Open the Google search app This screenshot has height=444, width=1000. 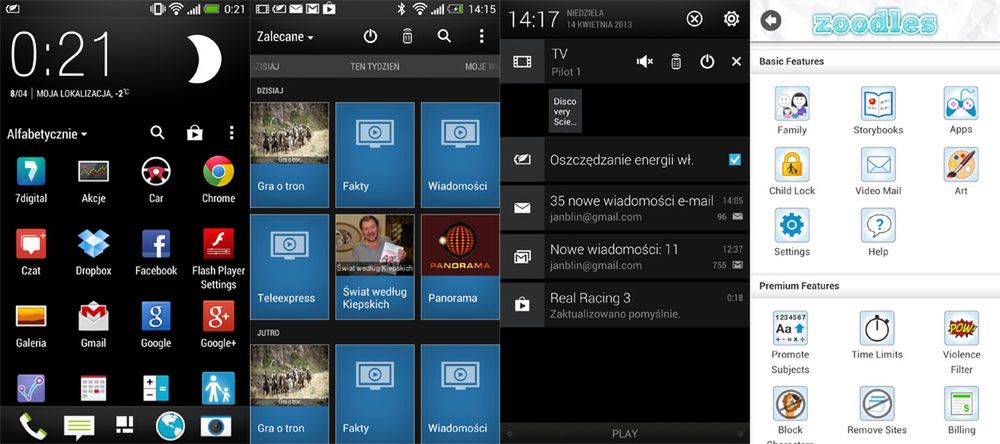click(156, 325)
